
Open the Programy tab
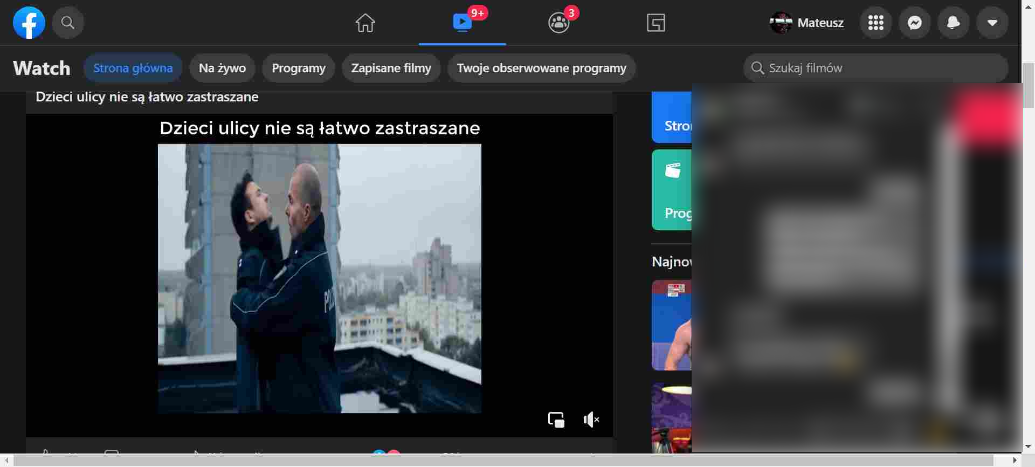(x=298, y=68)
